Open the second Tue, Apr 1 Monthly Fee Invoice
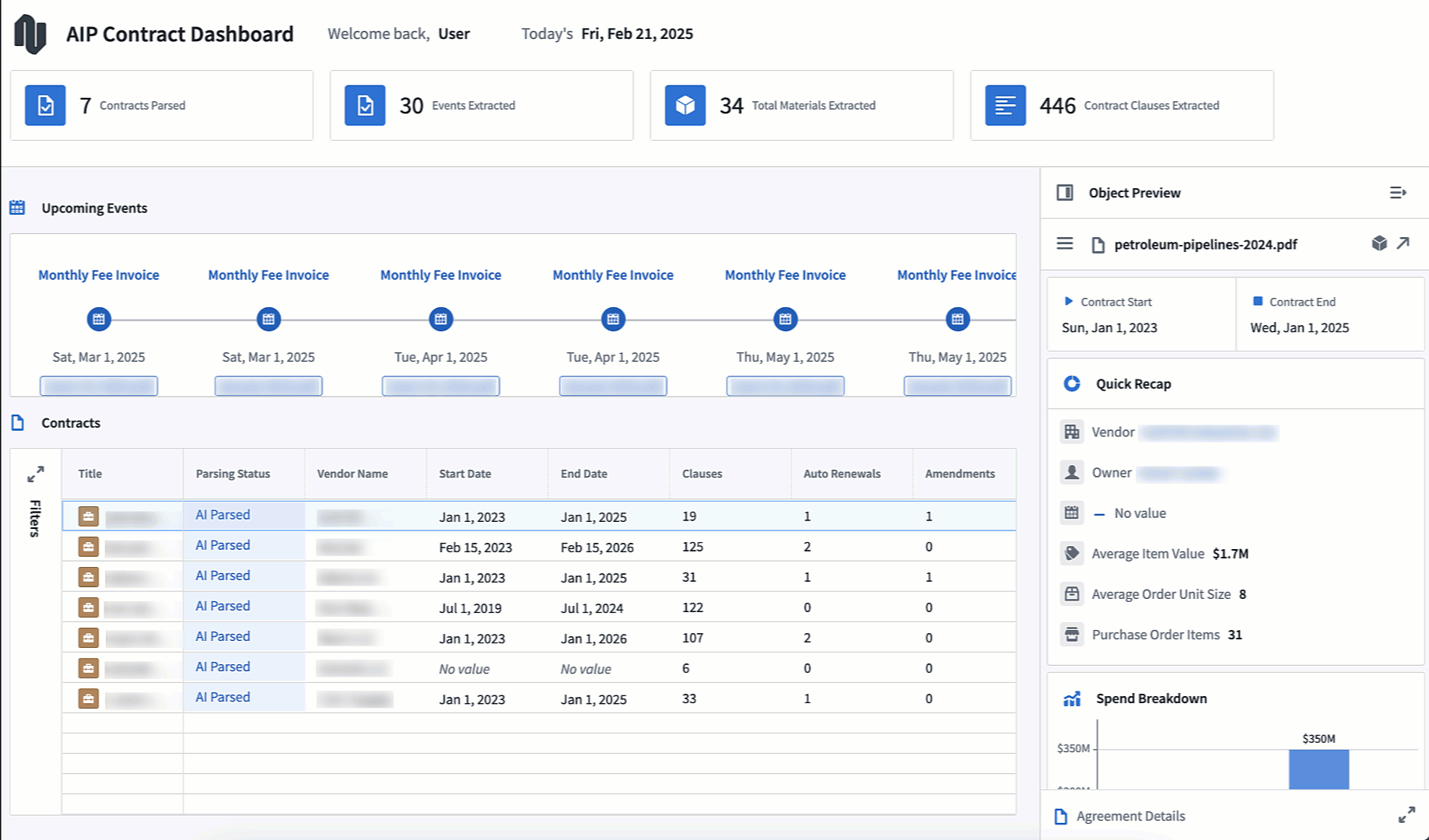The width and height of the screenshot is (1429, 840). pyautogui.click(x=613, y=275)
